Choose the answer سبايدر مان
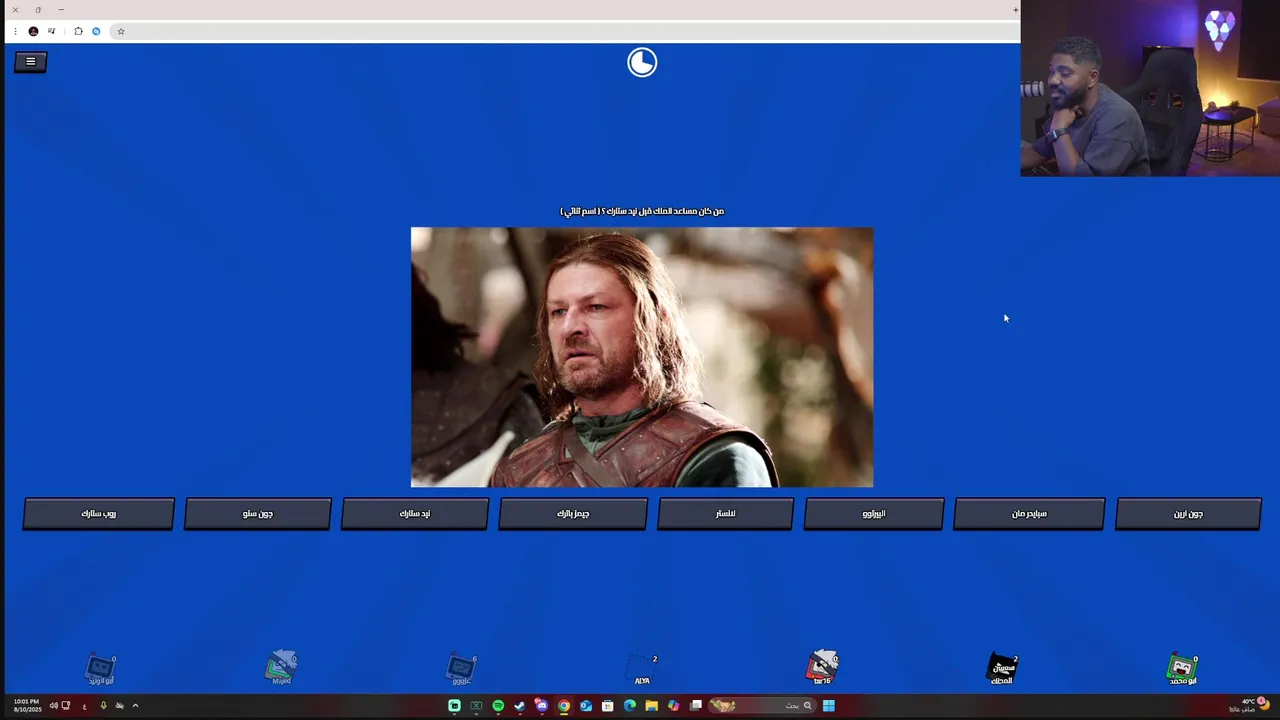 [x=1029, y=514]
